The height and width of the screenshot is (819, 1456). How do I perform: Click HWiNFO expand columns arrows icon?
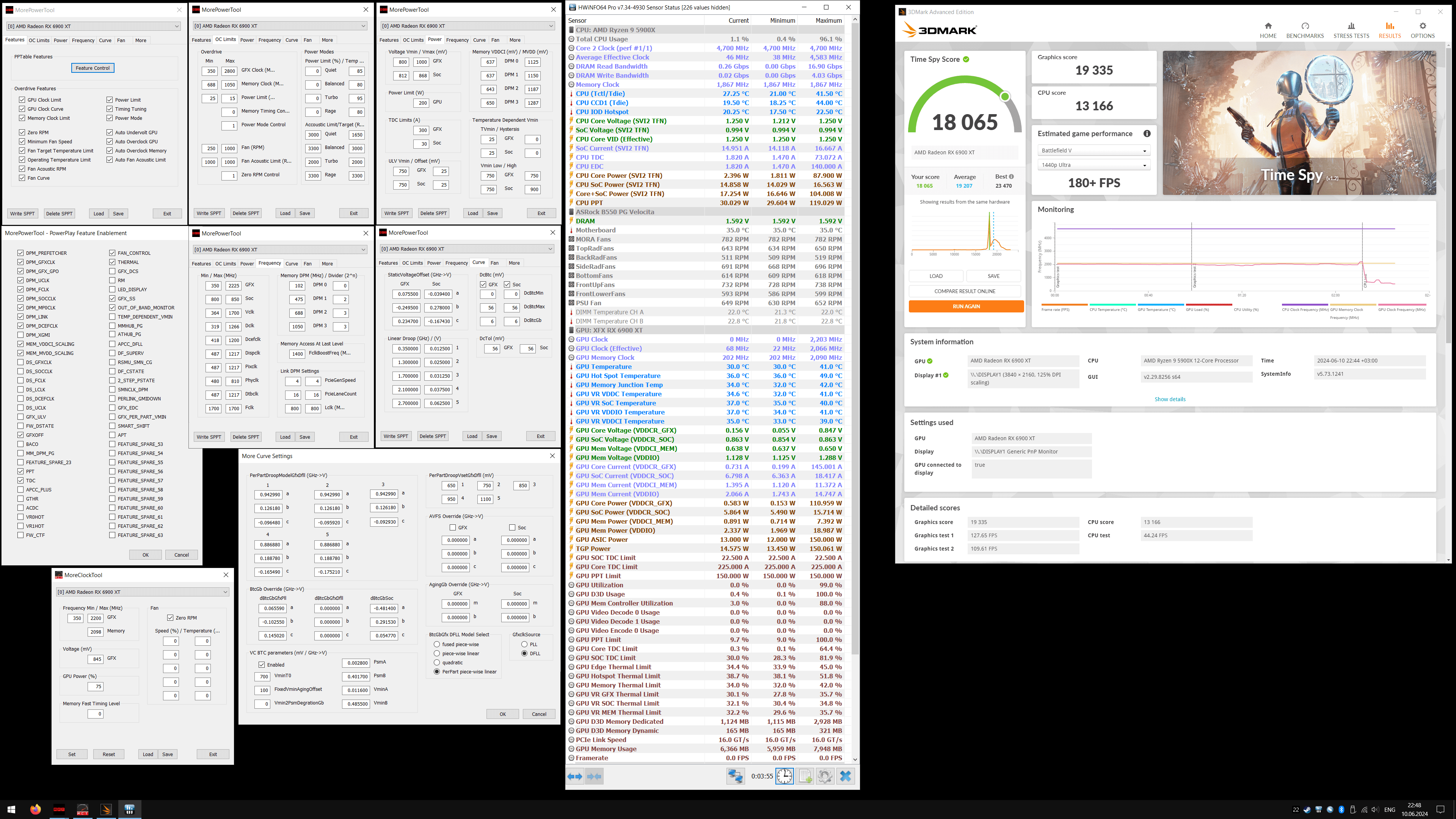pos(575,776)
